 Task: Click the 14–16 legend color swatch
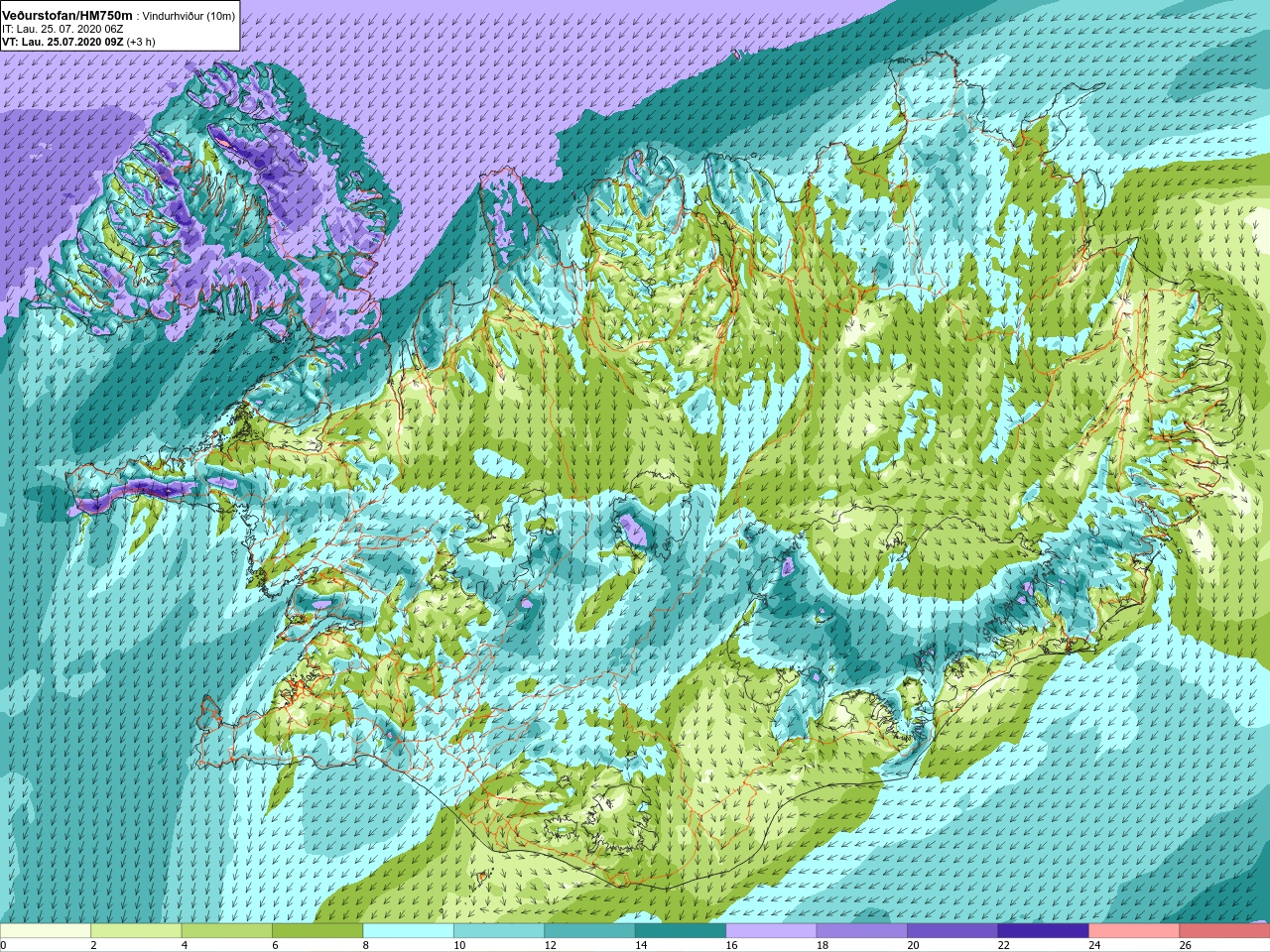[x=681, y=931]
